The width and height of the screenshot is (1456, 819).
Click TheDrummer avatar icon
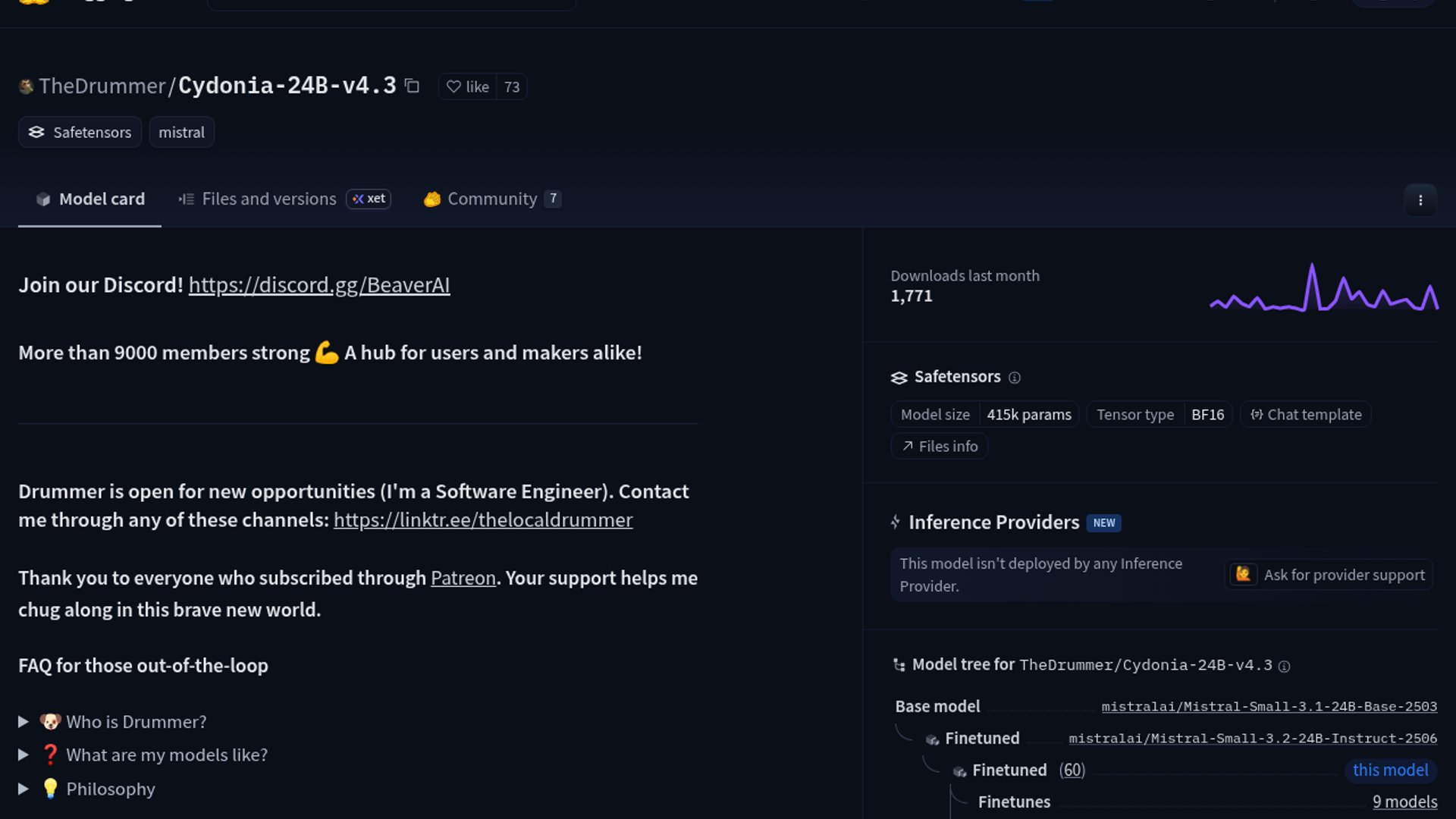point(27,86)
